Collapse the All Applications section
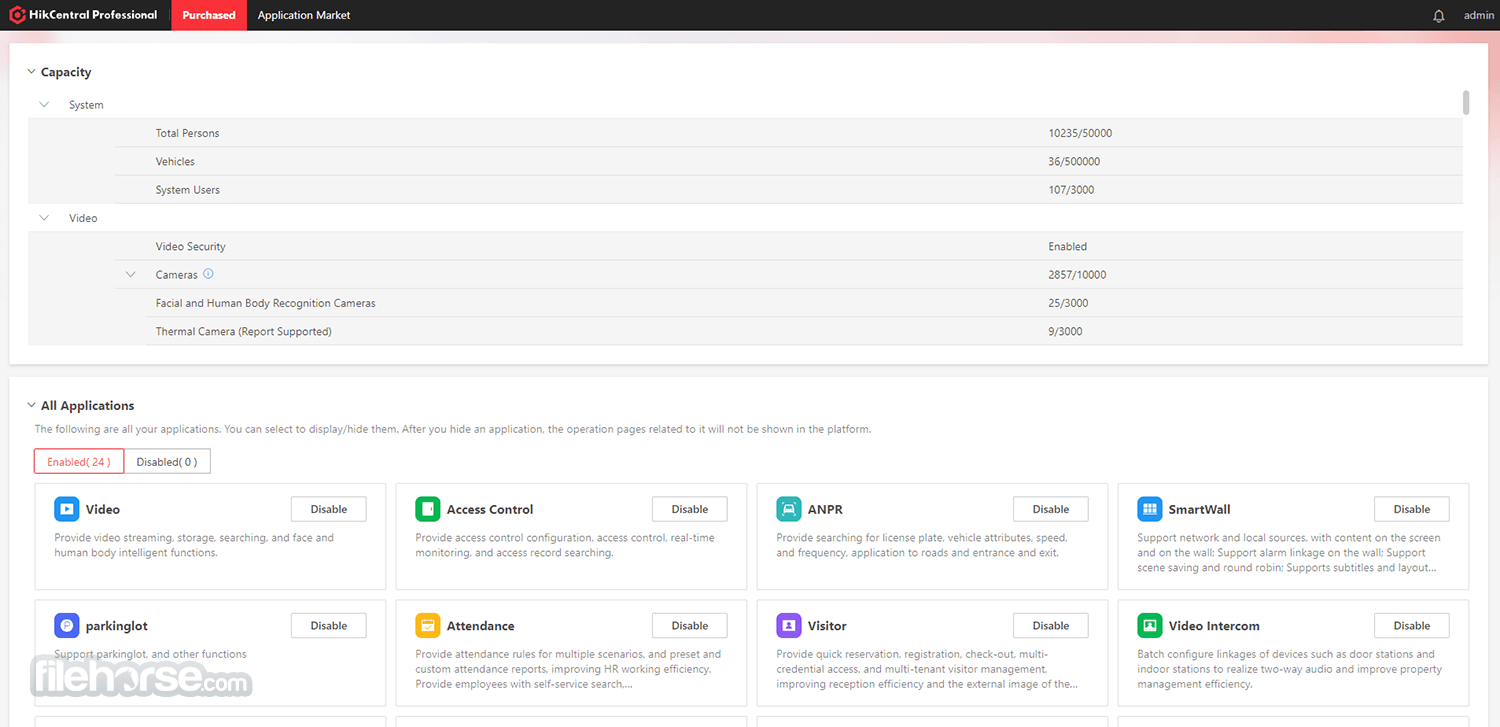Screen dimensions: 1500x727 click(31, 405)
